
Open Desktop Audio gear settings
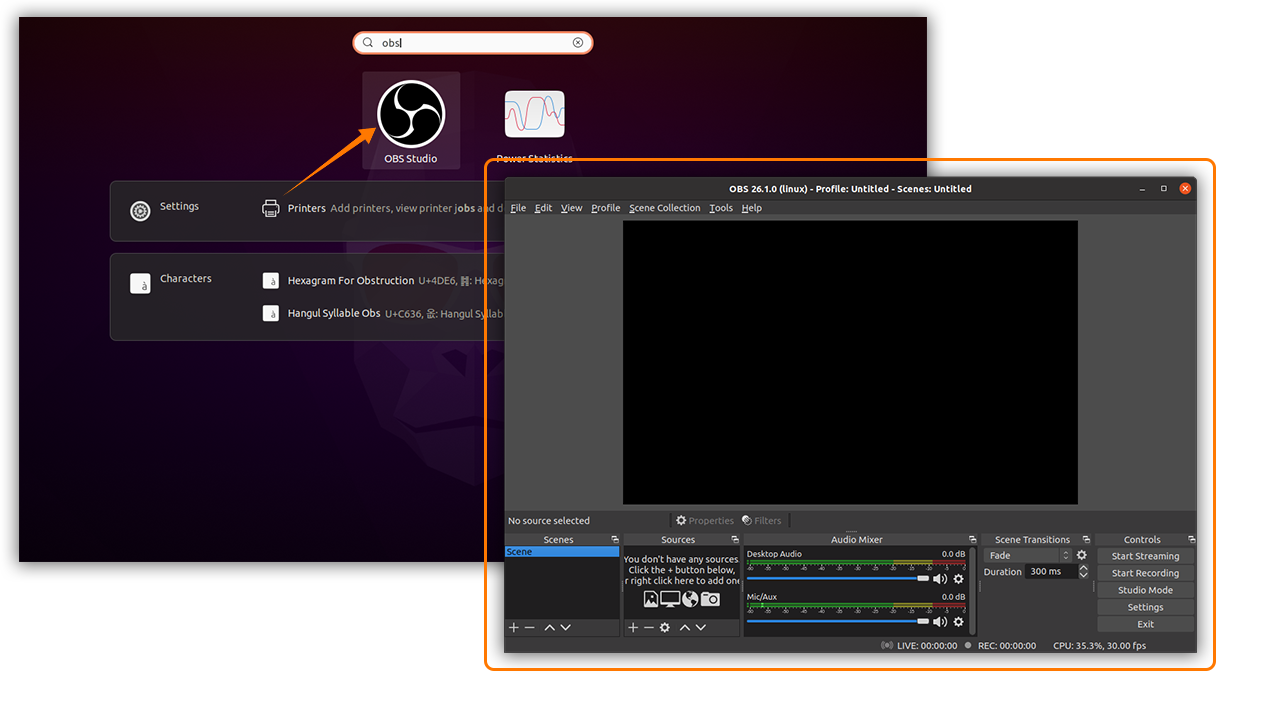958,579
